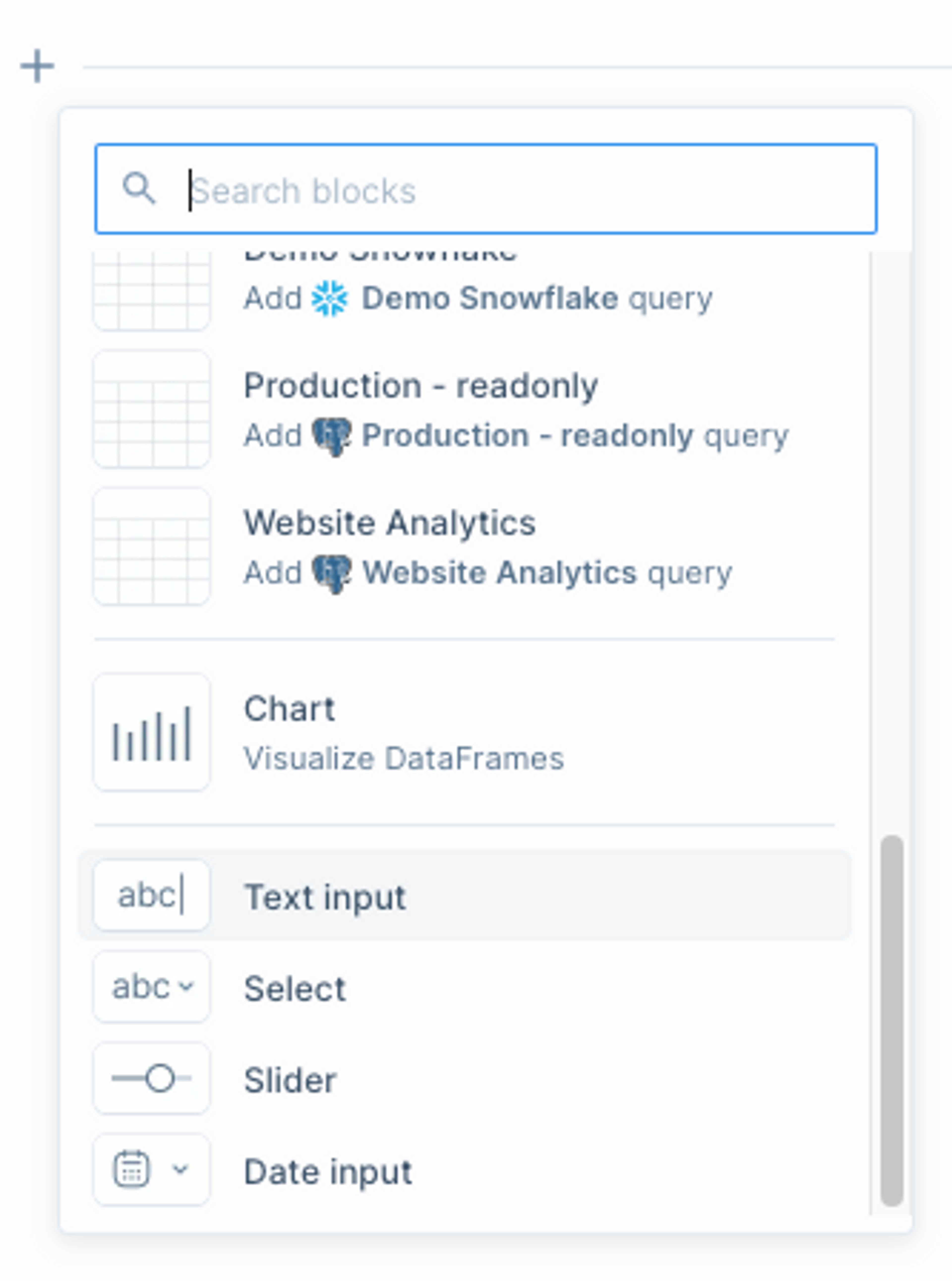
Task: Click the Demo Snowflake table thumbnail
Action: [151, 291]
